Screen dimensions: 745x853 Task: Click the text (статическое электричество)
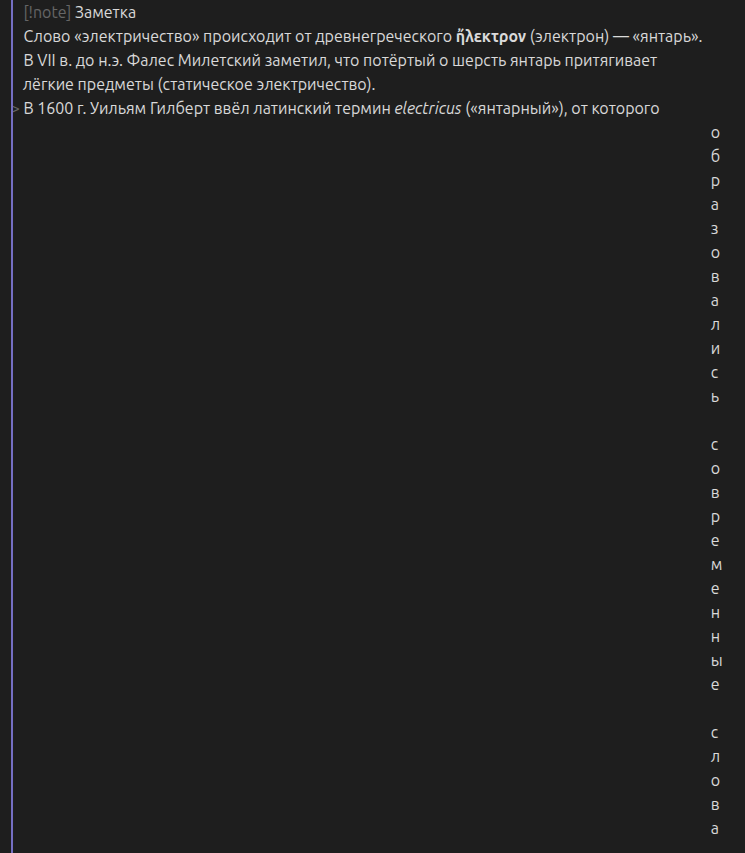point(265,85)
